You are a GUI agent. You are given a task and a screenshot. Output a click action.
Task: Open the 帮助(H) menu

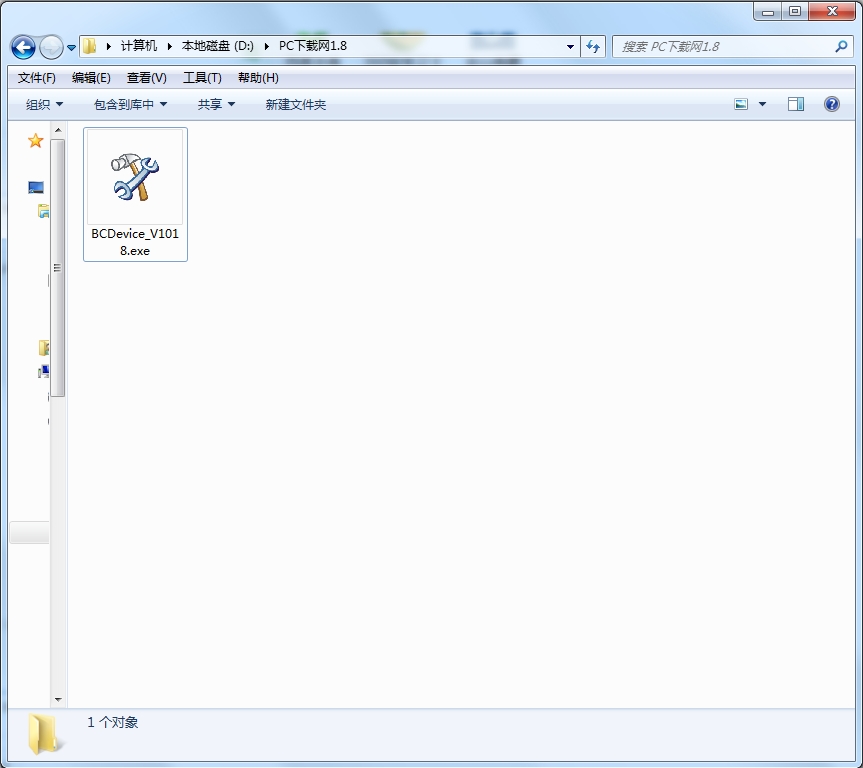(x=259, y=78)
